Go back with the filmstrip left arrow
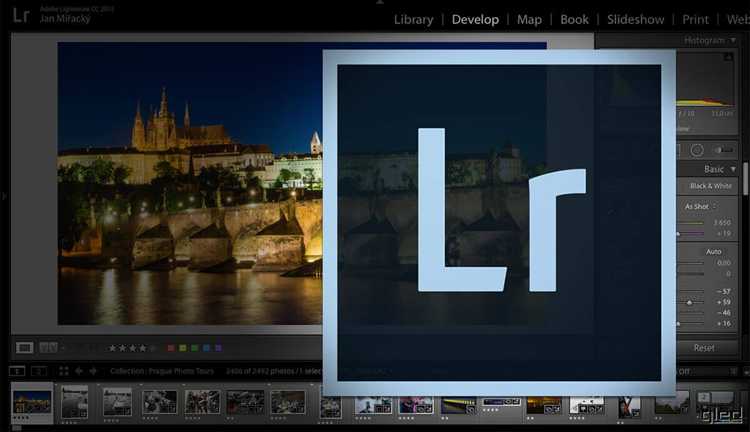The width and height of the screenshot is (750, 432). pos(79,371)
